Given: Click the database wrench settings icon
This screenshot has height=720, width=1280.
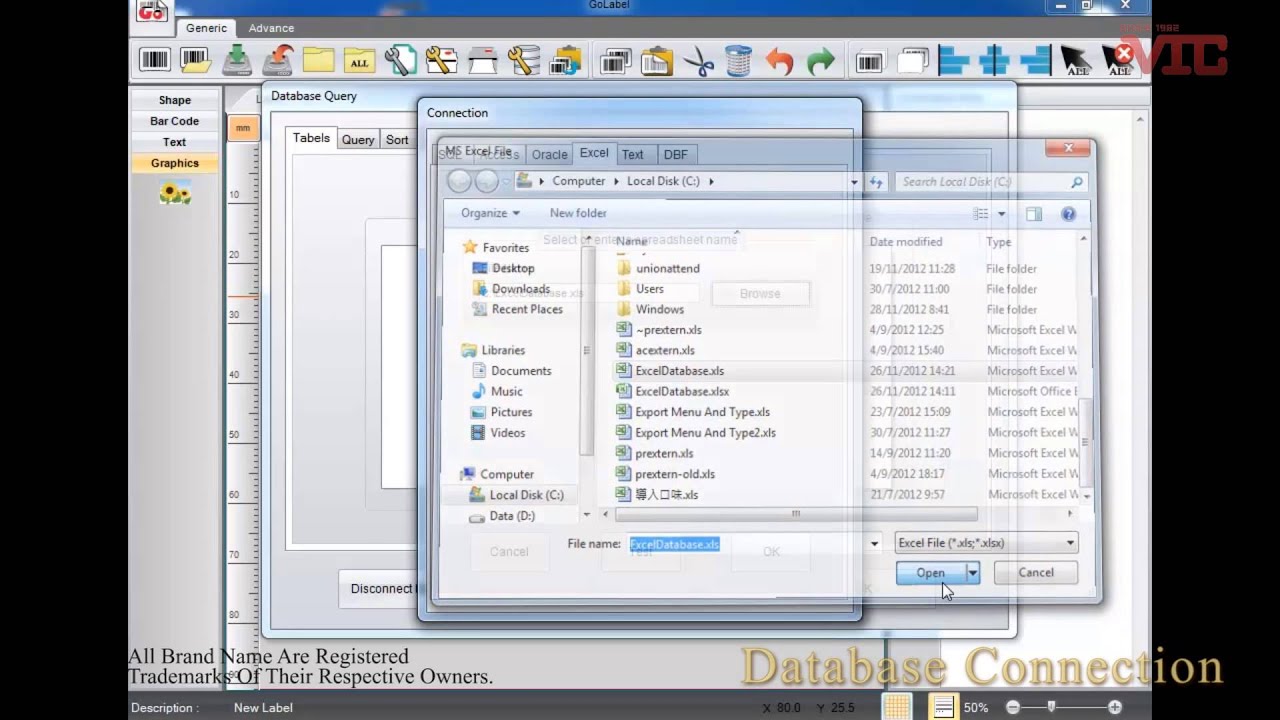Looking at the screenshot, I should 524,61.
